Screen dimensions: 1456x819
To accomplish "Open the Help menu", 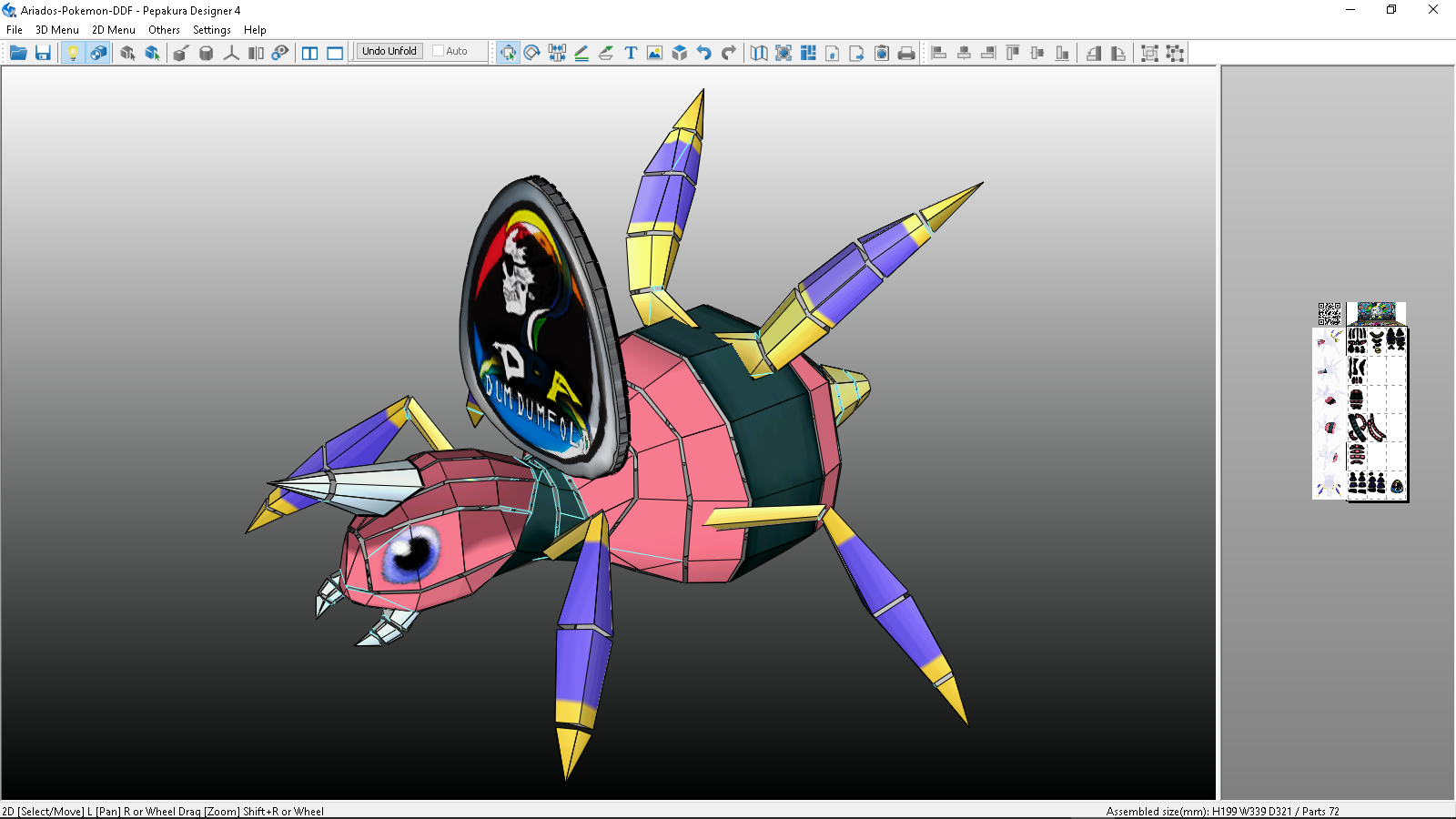I will [255, 30].
